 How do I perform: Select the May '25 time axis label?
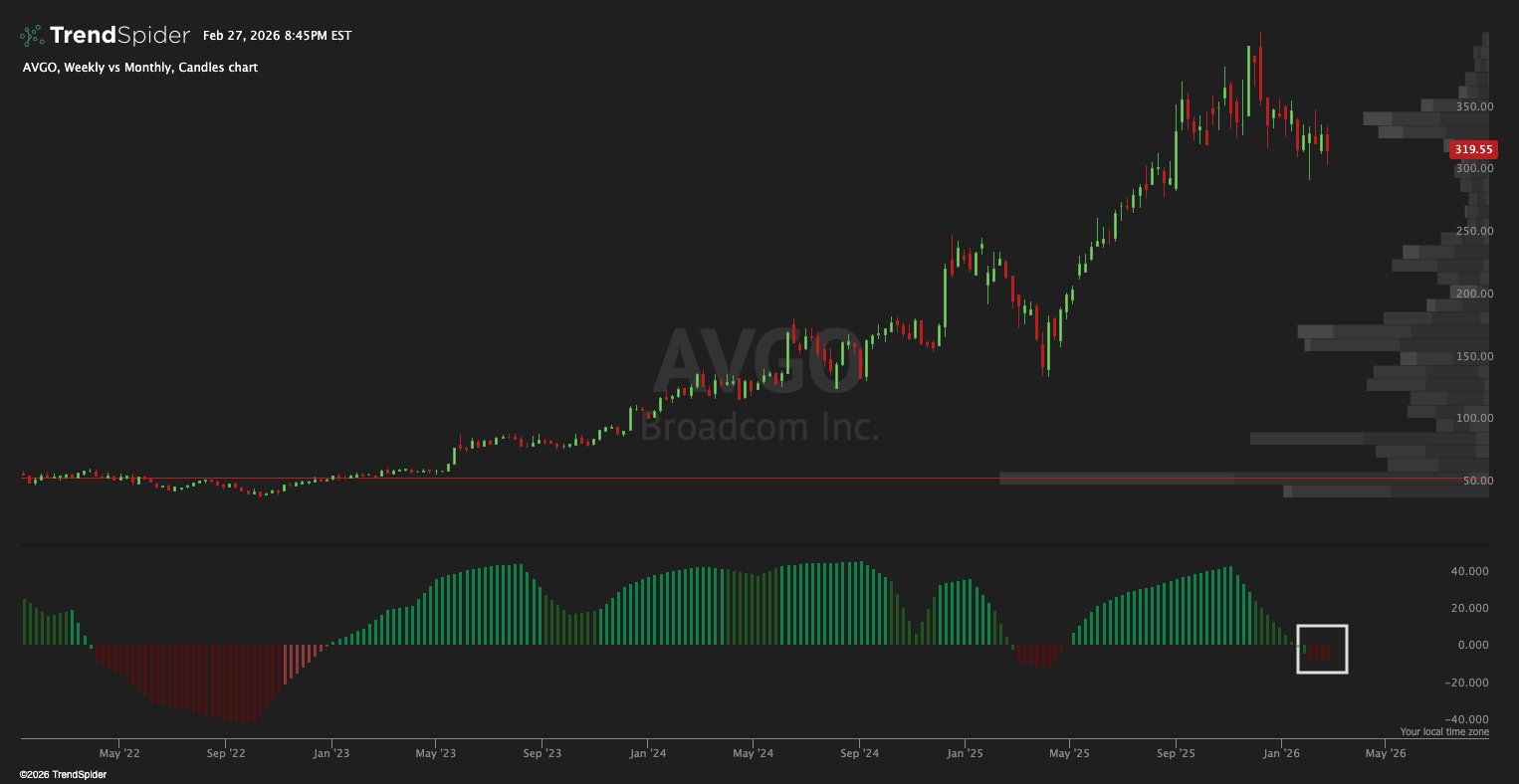pyautogui.click(x=1069, y=754)
